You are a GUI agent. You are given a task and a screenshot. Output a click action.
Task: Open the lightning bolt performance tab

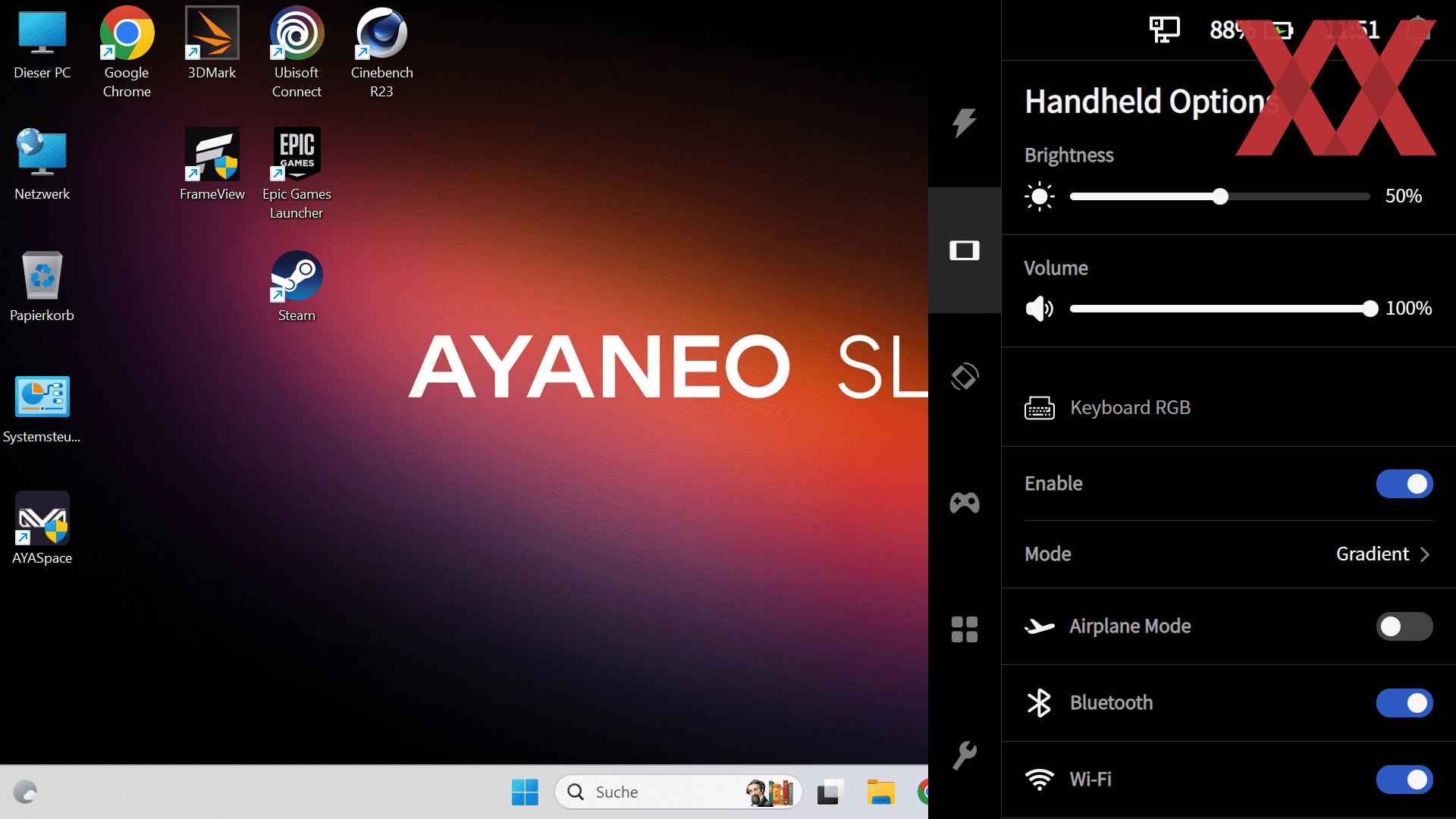point(965,122)
